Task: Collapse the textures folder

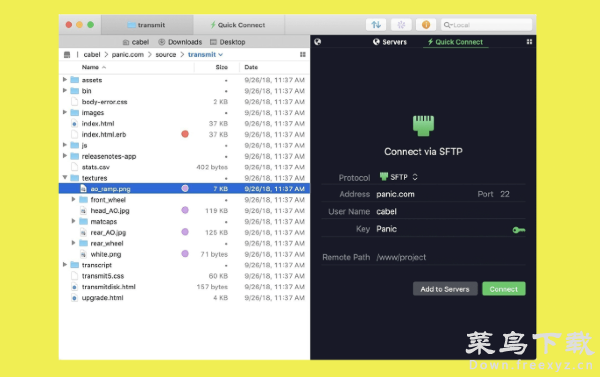Action: click(x=65, y=178)
